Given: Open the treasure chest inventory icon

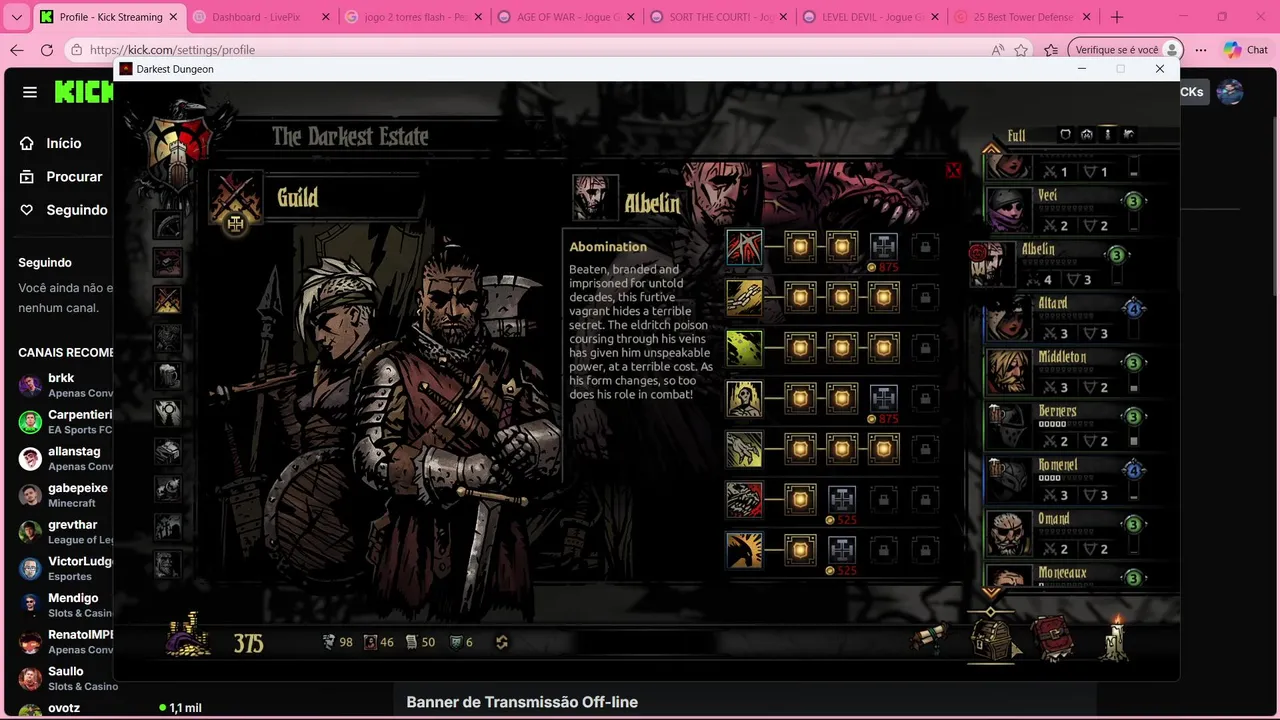Looking at the screenshot, I should pyautogui.click(x=994, y=638).
